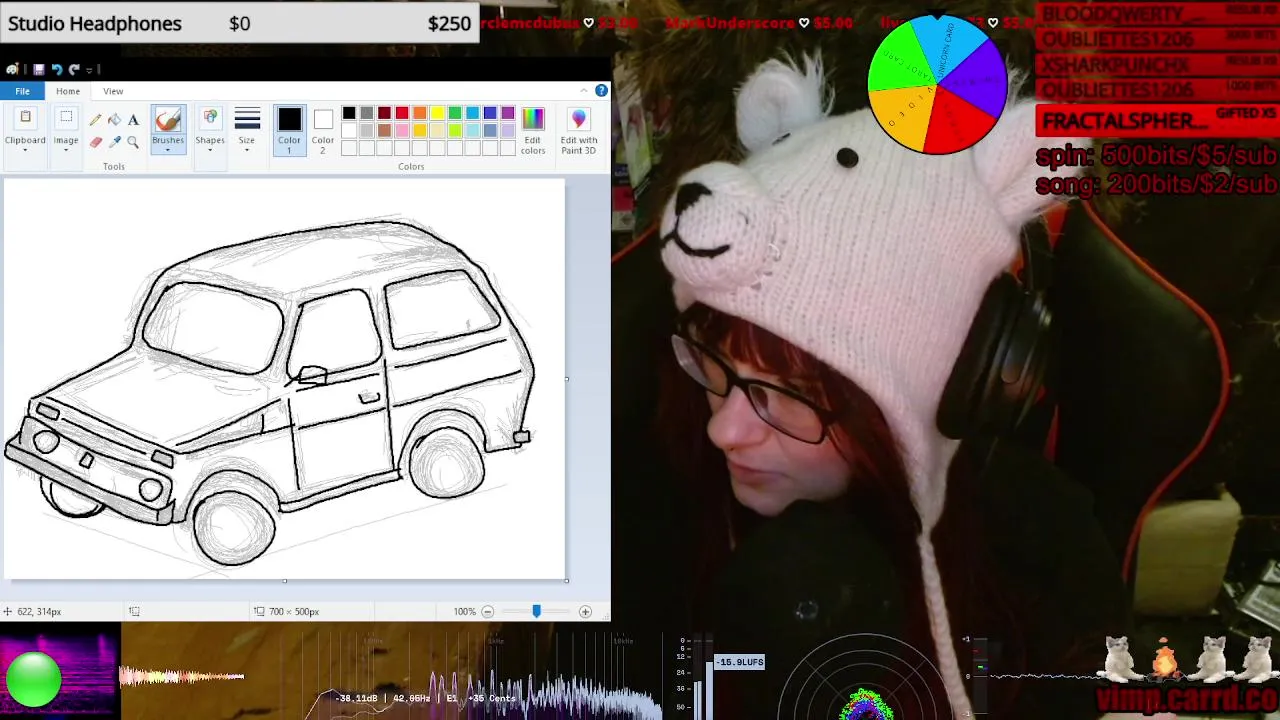Click the Brushes tool icon
The image size is (1280, 720).
click(x=168, y=120)
